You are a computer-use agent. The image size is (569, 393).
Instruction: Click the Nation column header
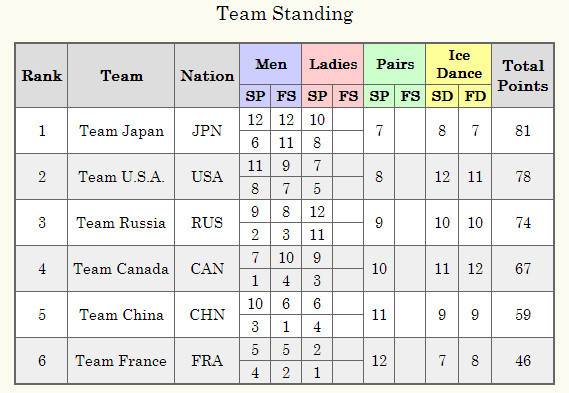pyautogui.click(x=207, y=75)
